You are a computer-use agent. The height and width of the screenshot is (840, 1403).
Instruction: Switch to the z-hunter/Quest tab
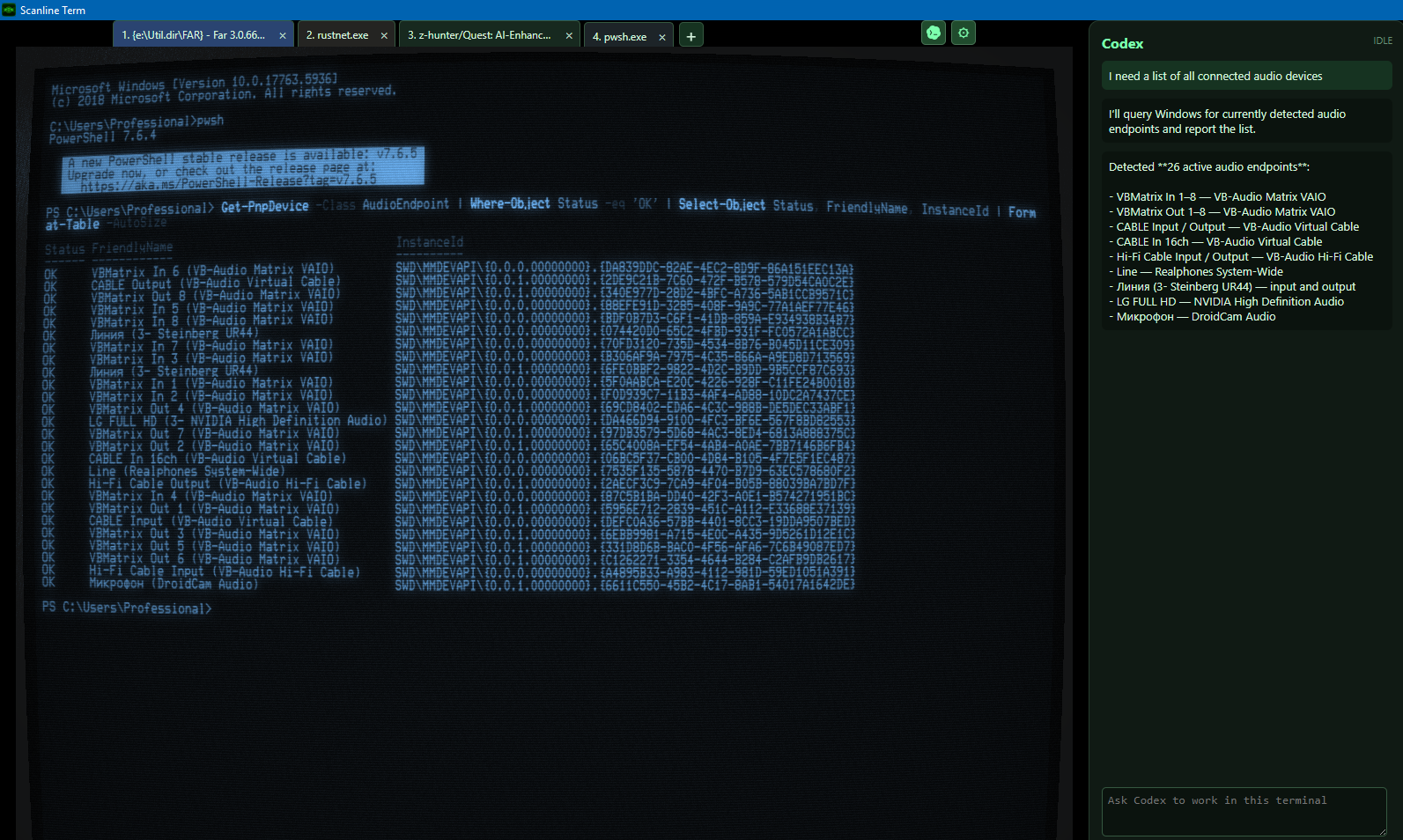(489, 35)
